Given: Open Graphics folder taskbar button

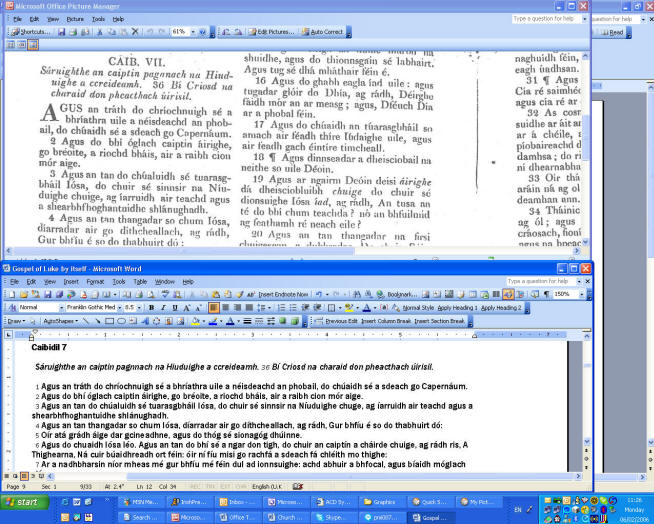Looking at the screenshot, I should click(x=380, y=502).
